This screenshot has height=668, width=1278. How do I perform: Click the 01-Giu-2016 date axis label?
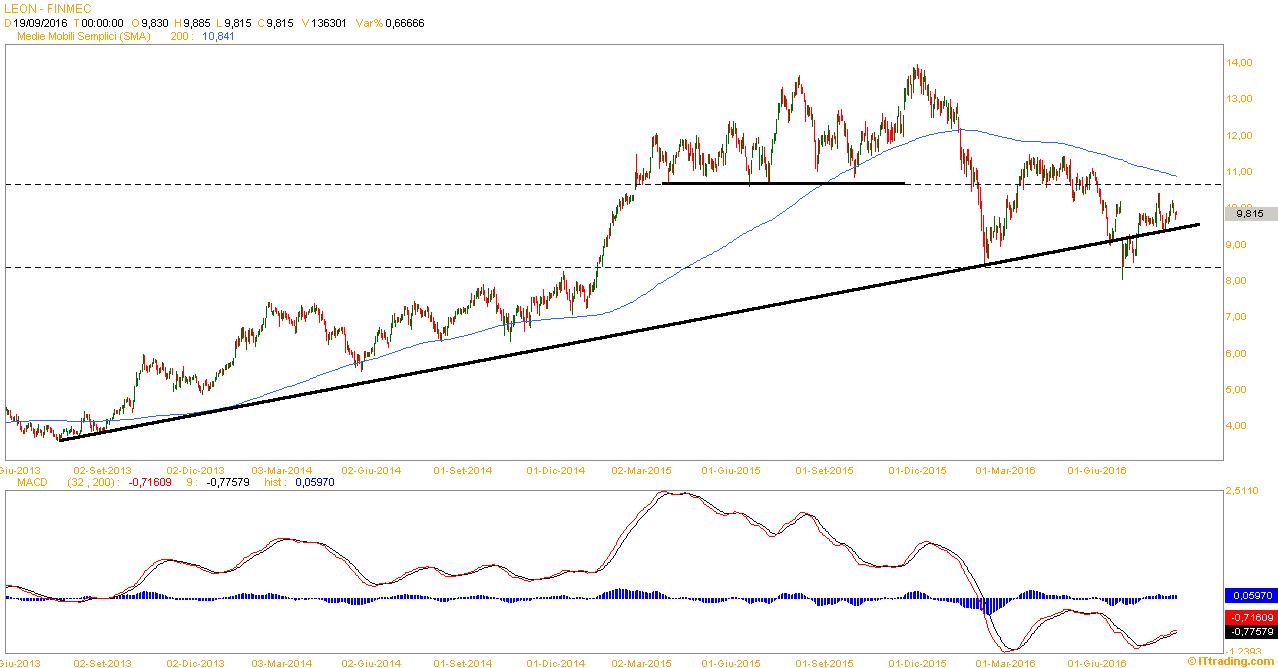(x=1096, y=469)
